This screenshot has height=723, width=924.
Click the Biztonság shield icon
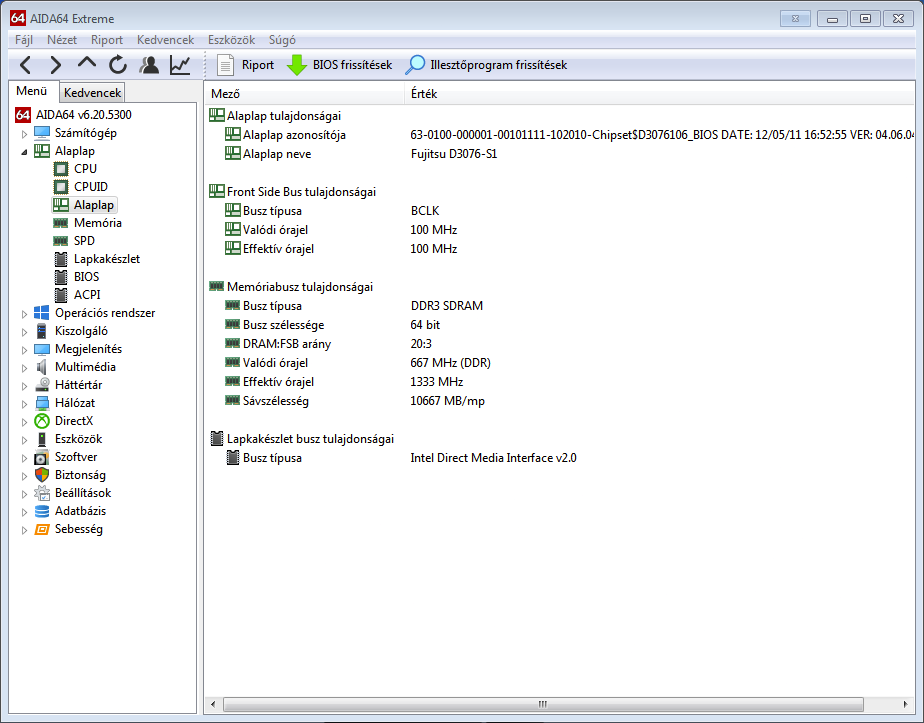coord(42,475)
